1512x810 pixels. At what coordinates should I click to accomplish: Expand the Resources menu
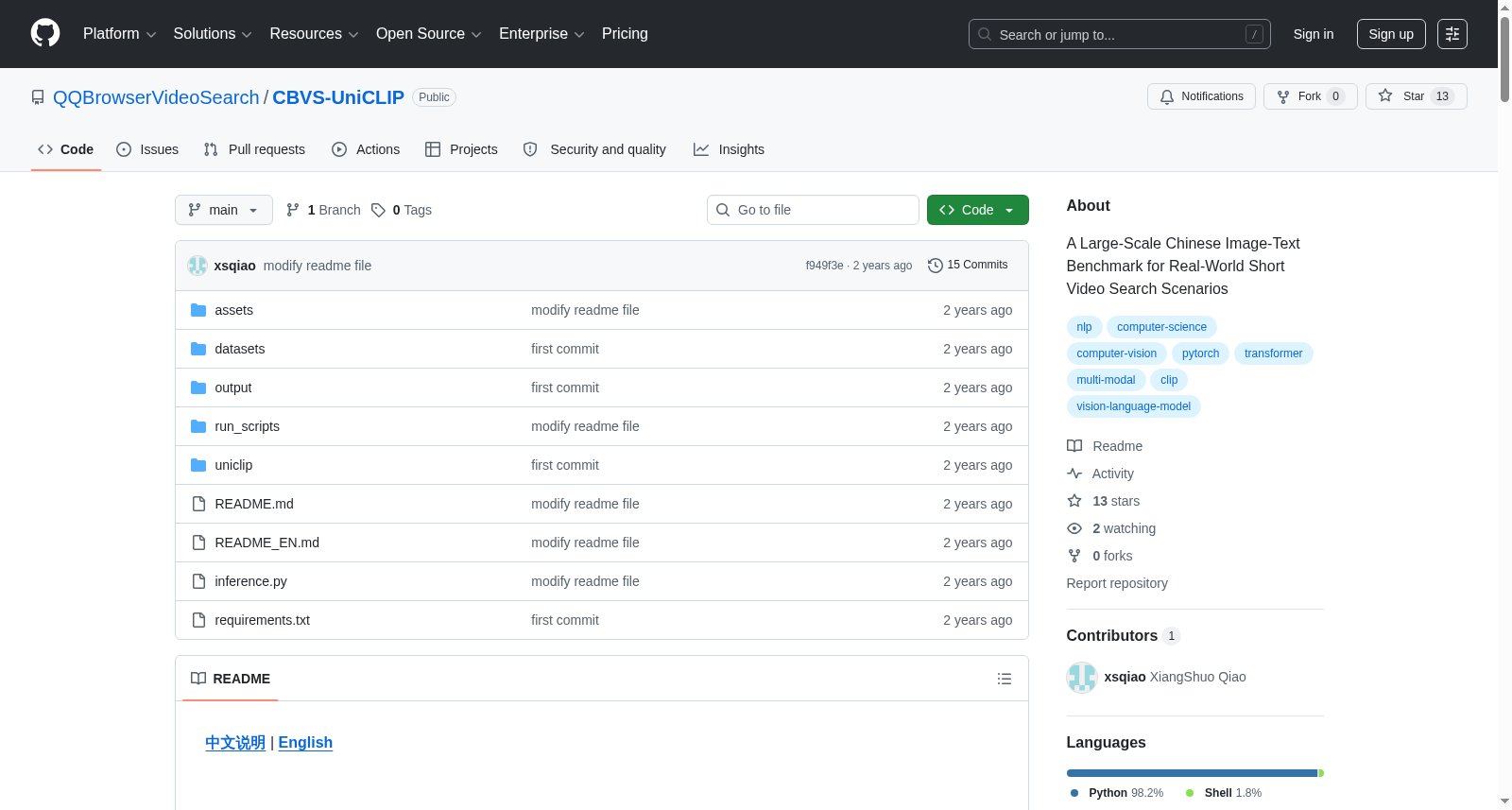pos(314,34)
